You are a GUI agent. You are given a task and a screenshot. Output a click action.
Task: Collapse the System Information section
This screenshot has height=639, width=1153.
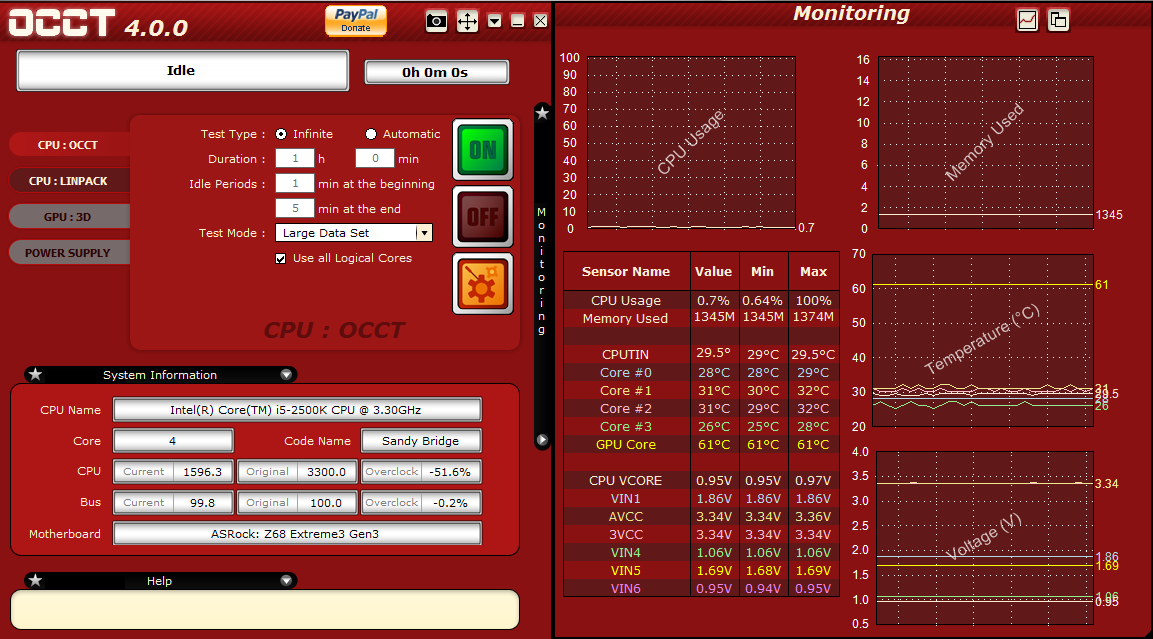286,374
